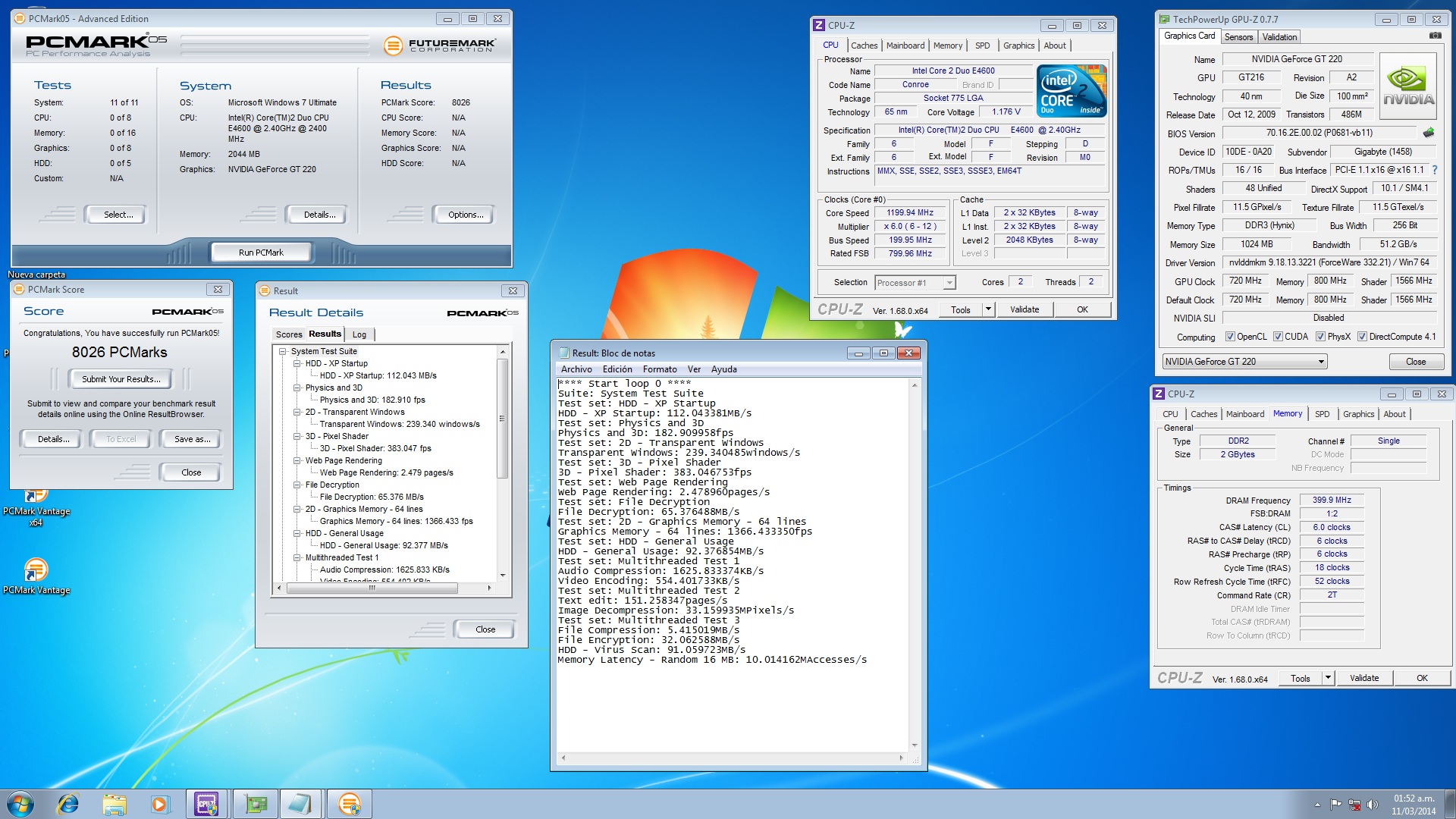The image size is (1456, 819).
Task: Click the Notepad vertical scrollbar down arrow
Action: tap(915, 745)
